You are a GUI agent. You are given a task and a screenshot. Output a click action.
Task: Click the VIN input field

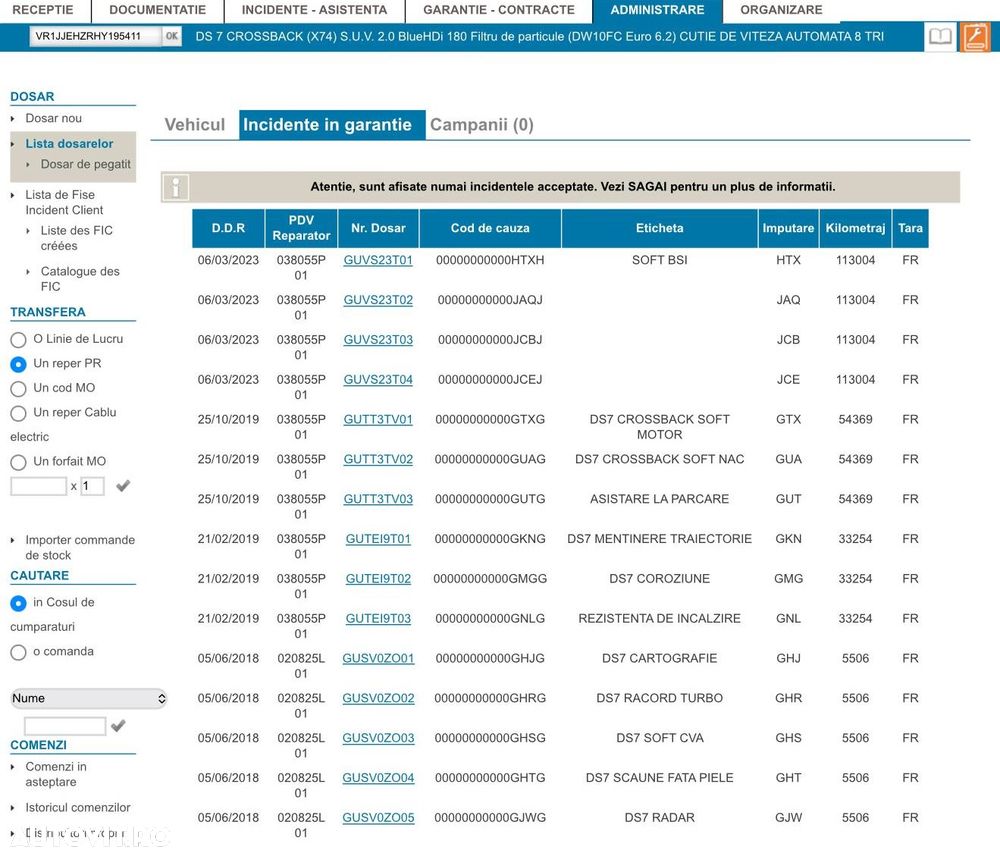pos(95,36)
